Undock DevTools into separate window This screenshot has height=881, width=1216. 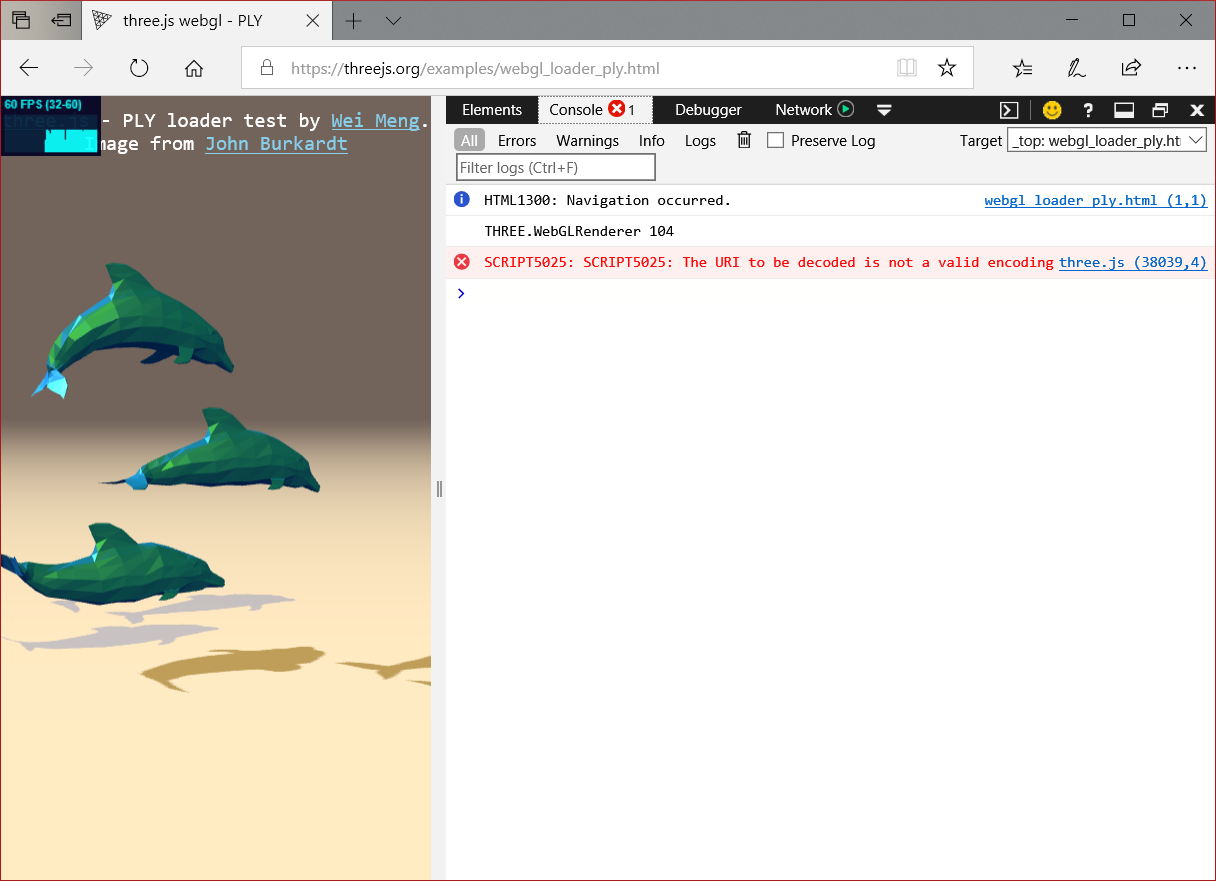(x=1160, y=110)
